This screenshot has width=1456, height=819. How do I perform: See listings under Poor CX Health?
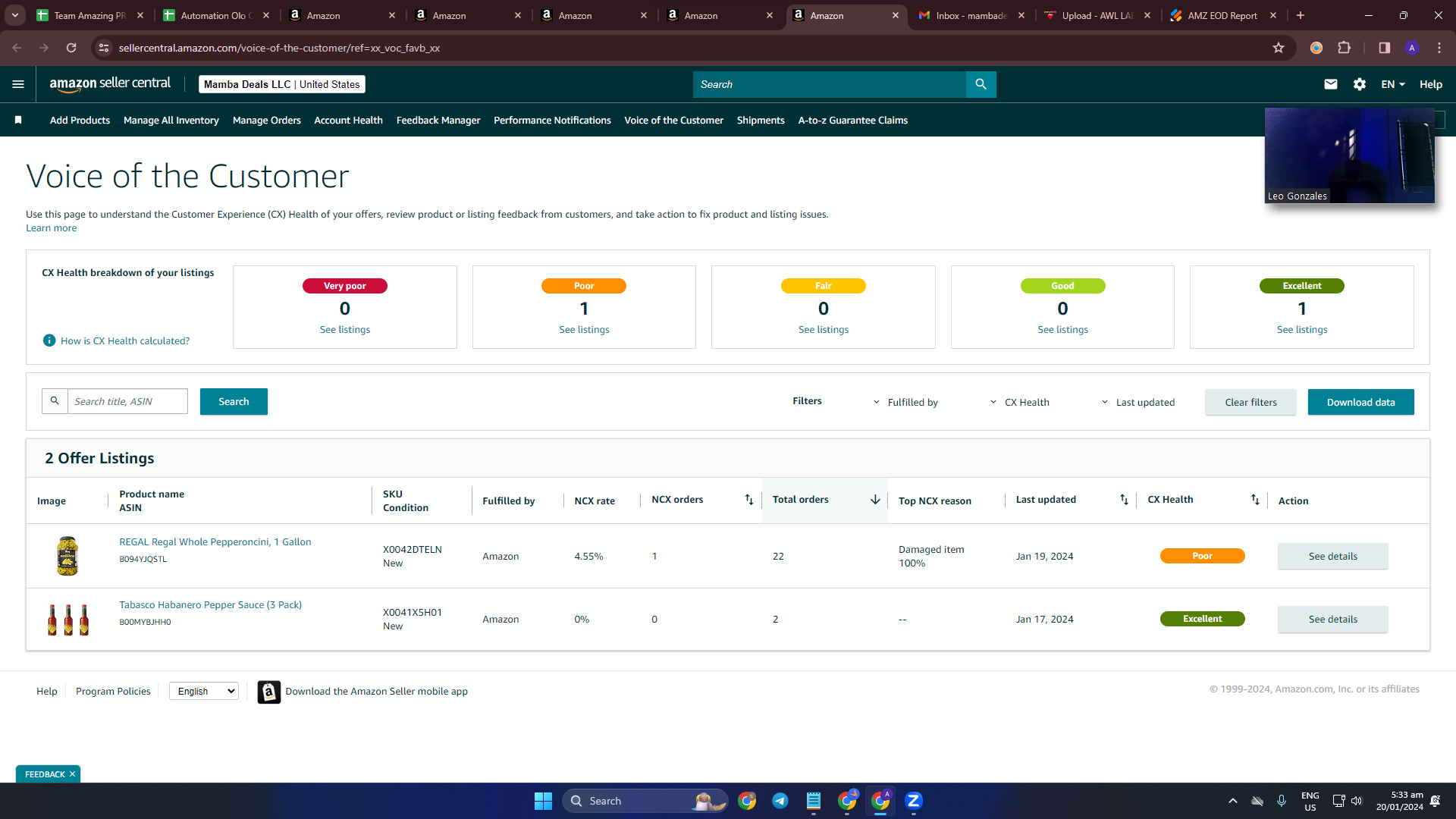click(584, 329)
